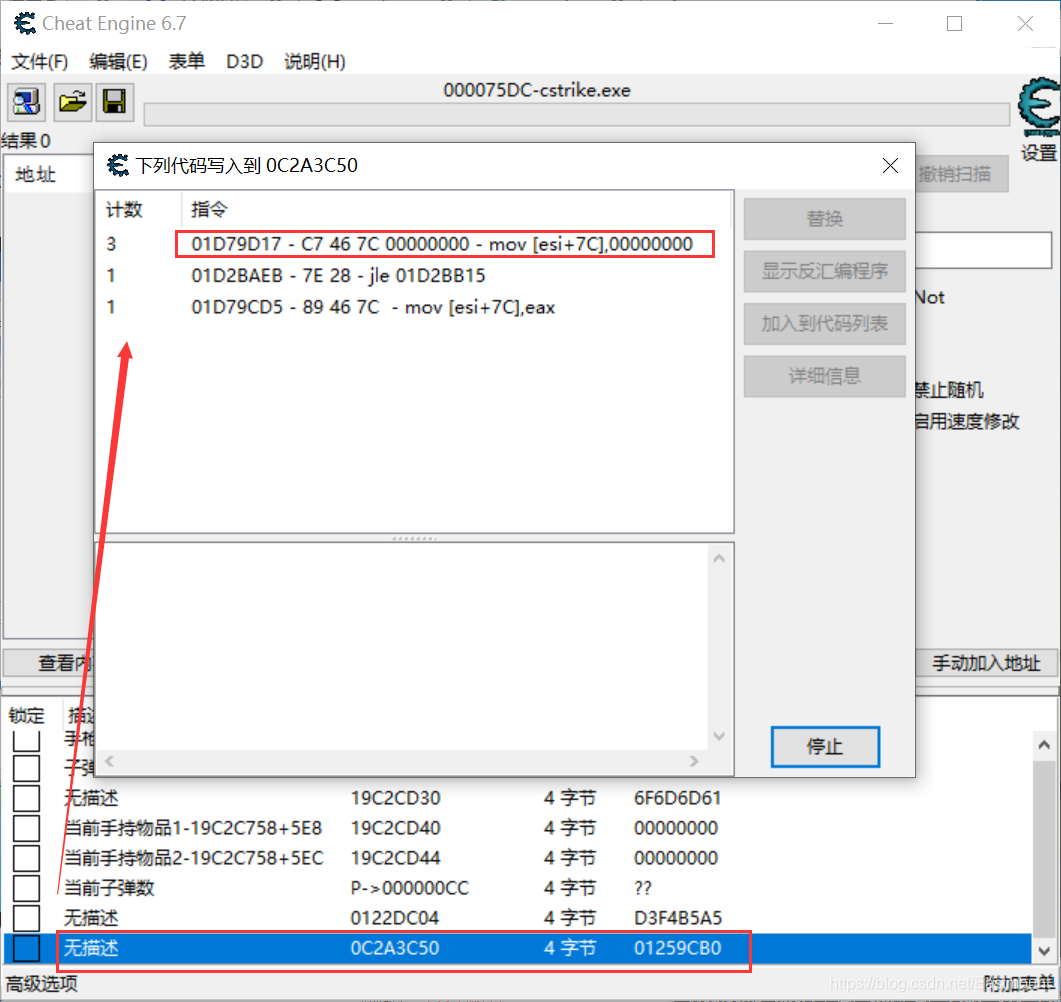Open the 说明(H) menu
Screen dimensions: 1061x1002
[x=315, y=62]
